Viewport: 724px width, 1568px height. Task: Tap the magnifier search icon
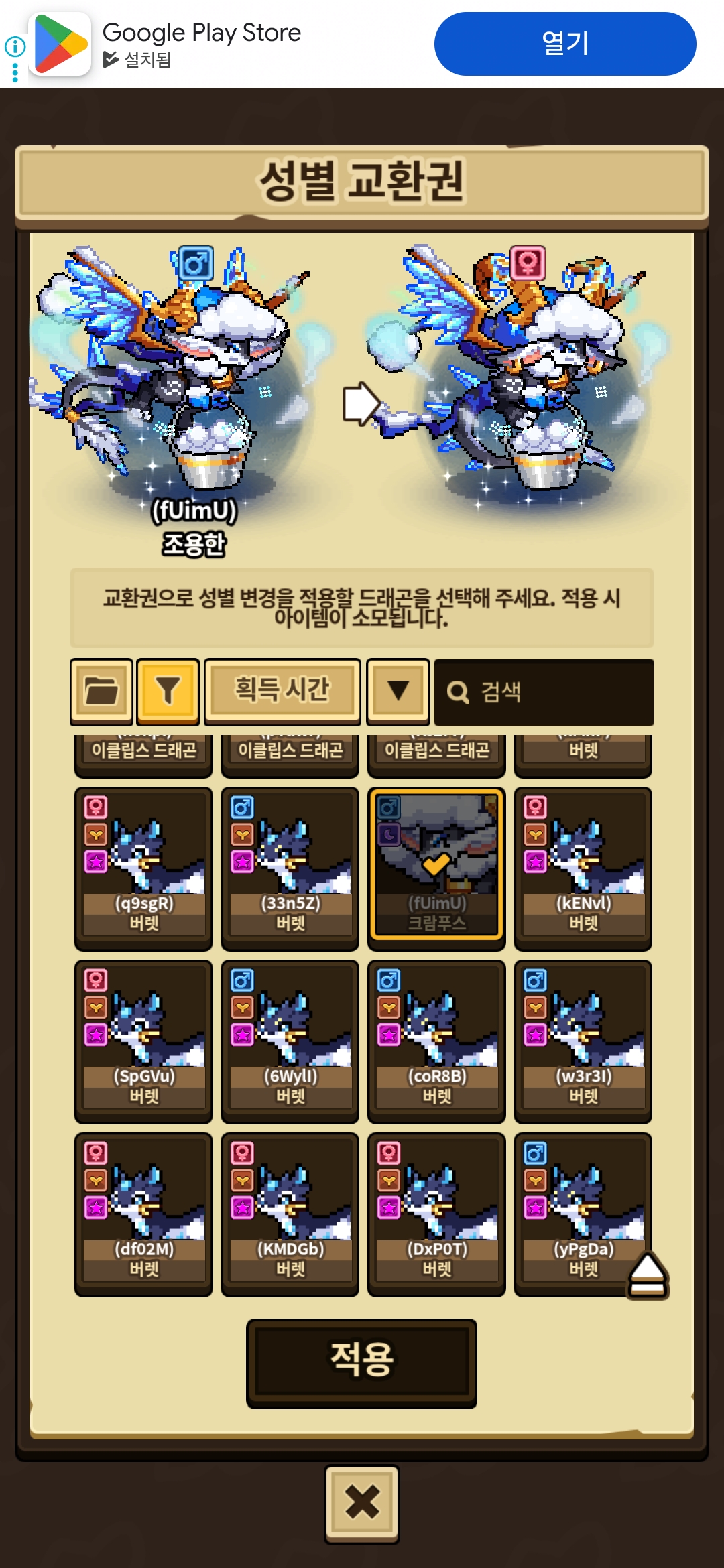click(x=458, y=692)
